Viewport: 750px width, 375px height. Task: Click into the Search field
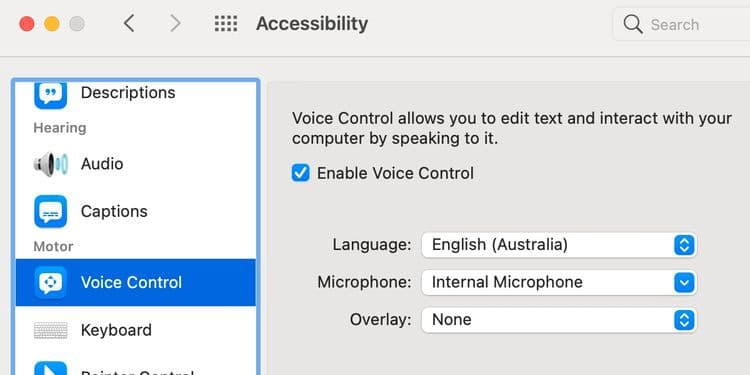pos(682,24)
